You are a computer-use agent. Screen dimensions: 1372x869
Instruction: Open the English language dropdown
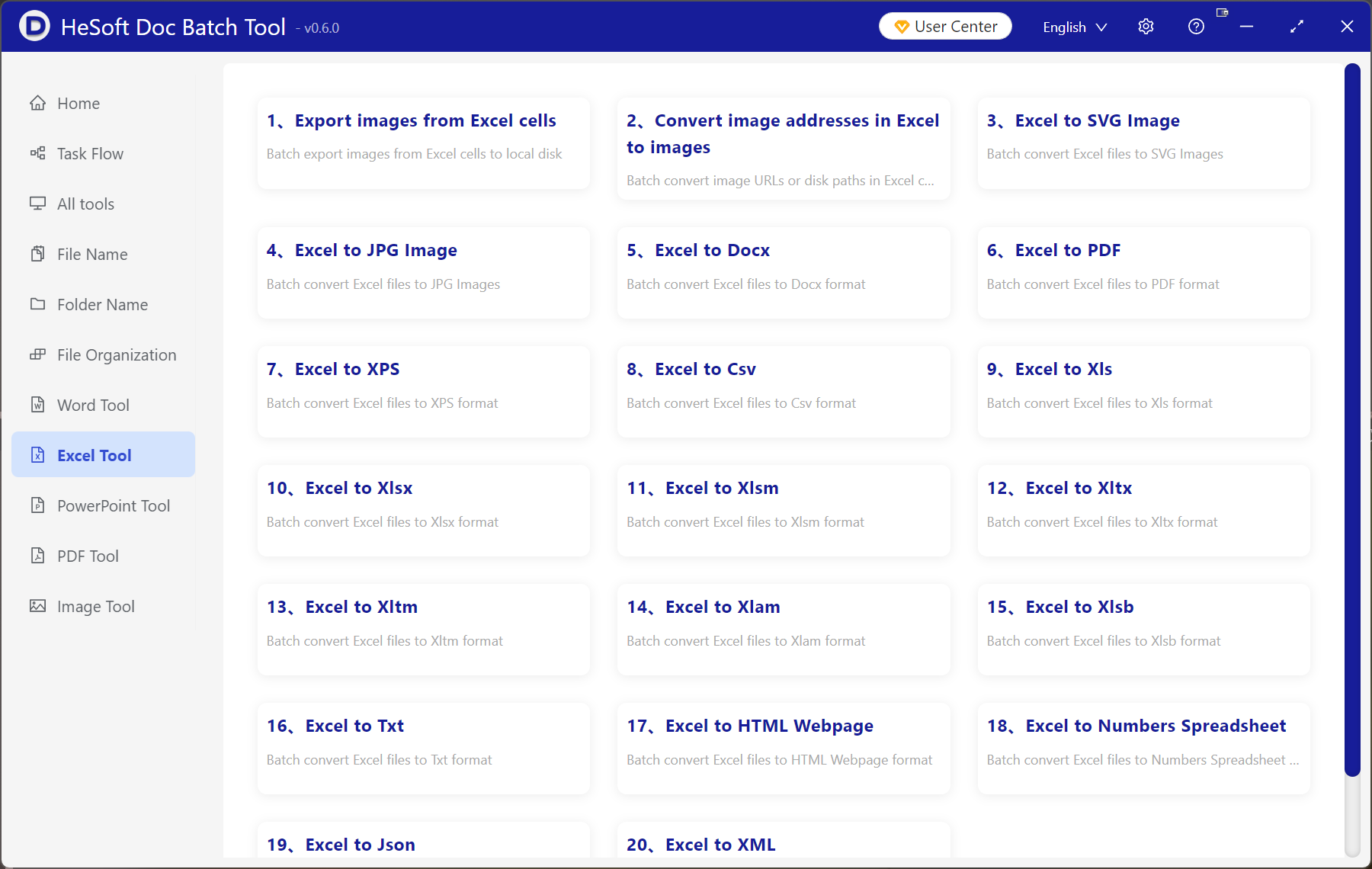(x=1075, y=27)
